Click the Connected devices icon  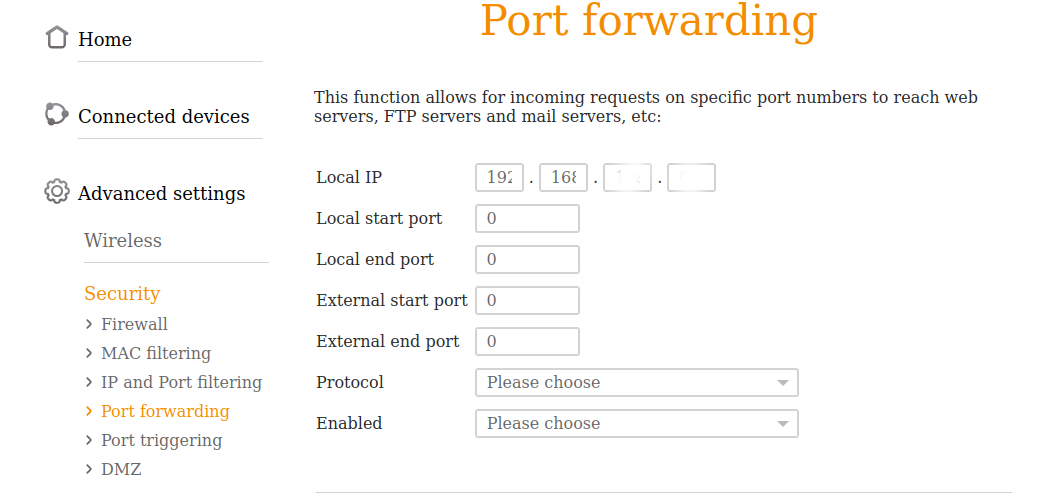(x=57, y=115)
